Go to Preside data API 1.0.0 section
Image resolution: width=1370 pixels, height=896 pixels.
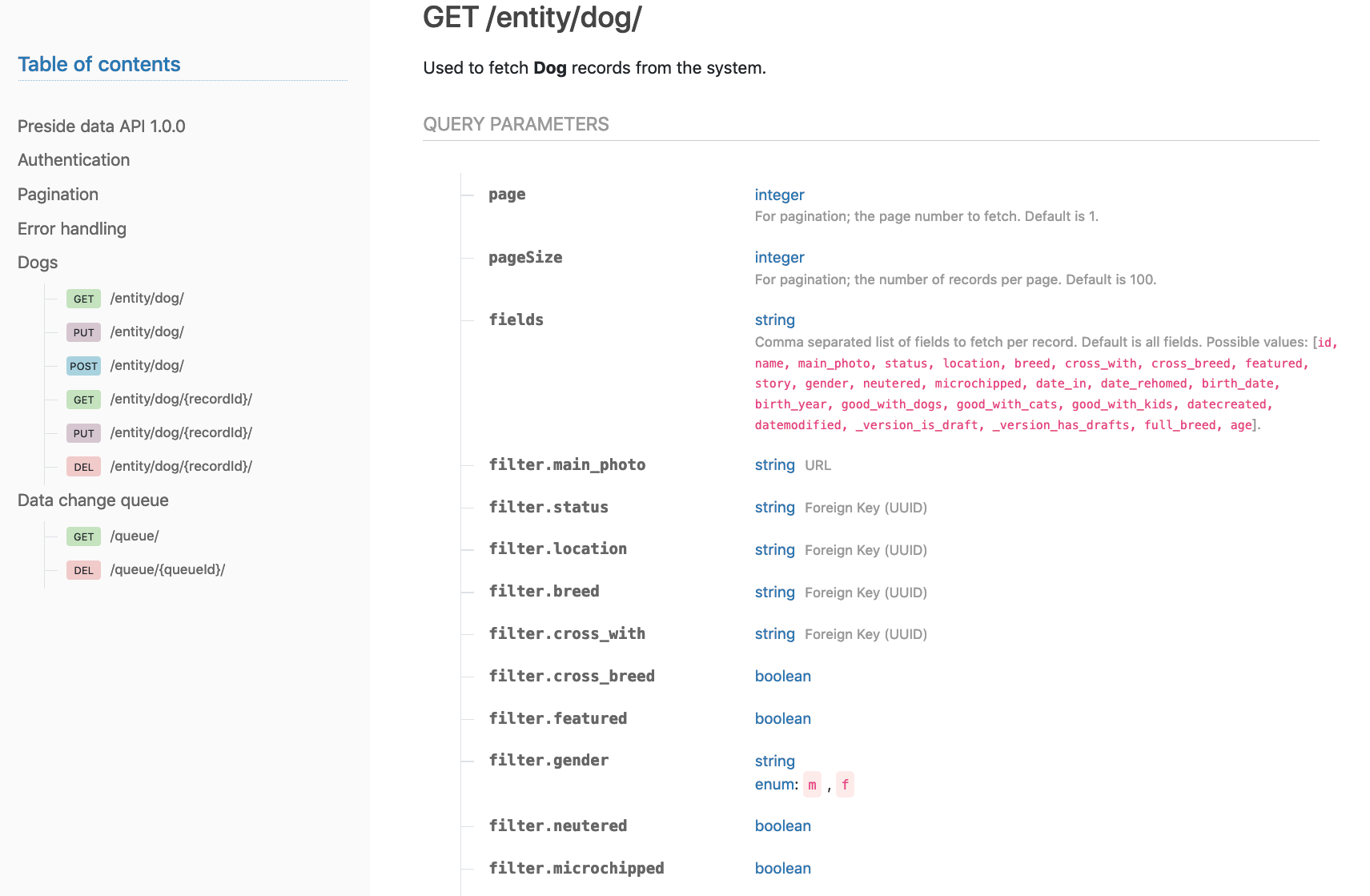click(101, 127)
